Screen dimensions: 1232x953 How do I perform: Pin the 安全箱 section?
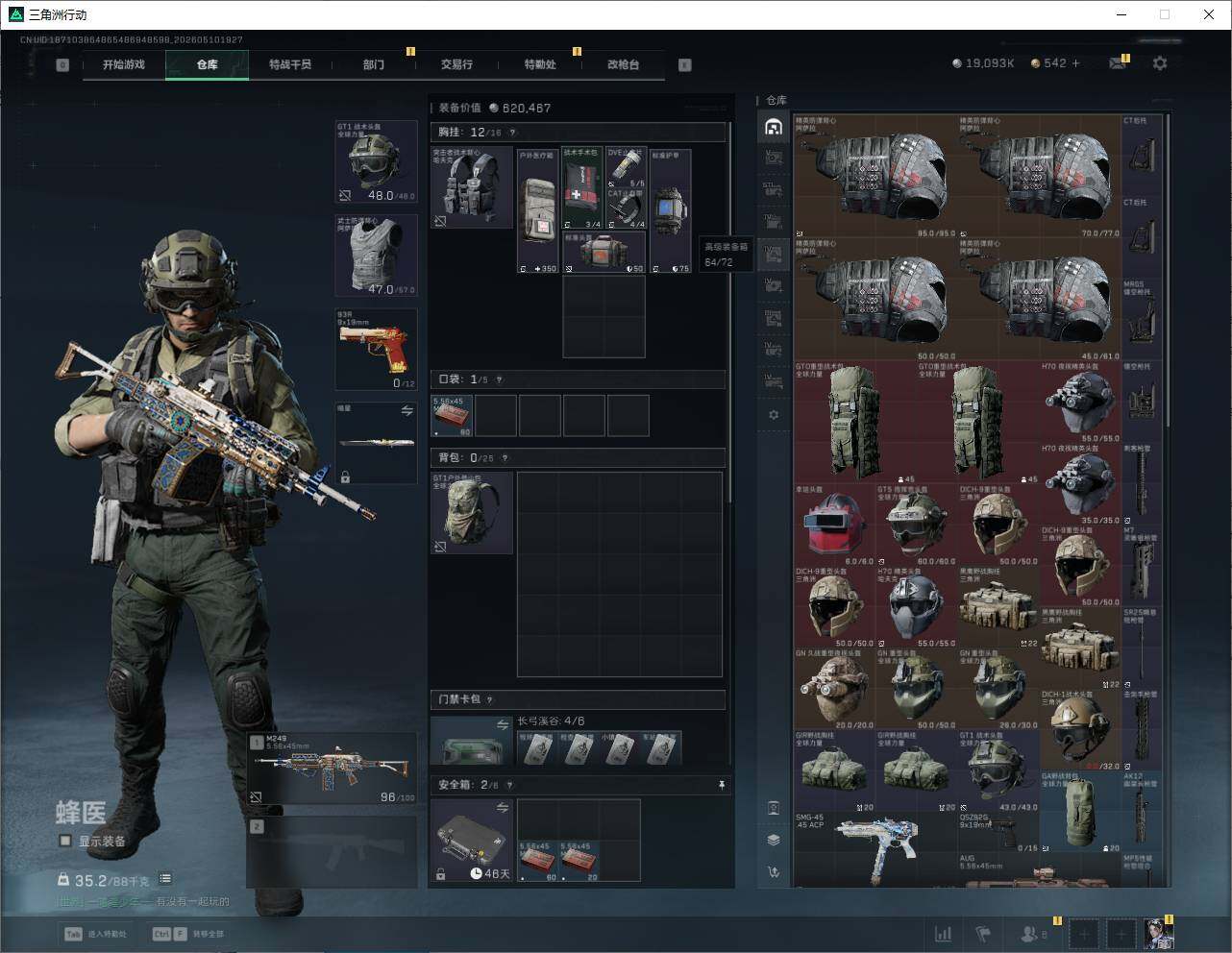(x=722, y=785)
